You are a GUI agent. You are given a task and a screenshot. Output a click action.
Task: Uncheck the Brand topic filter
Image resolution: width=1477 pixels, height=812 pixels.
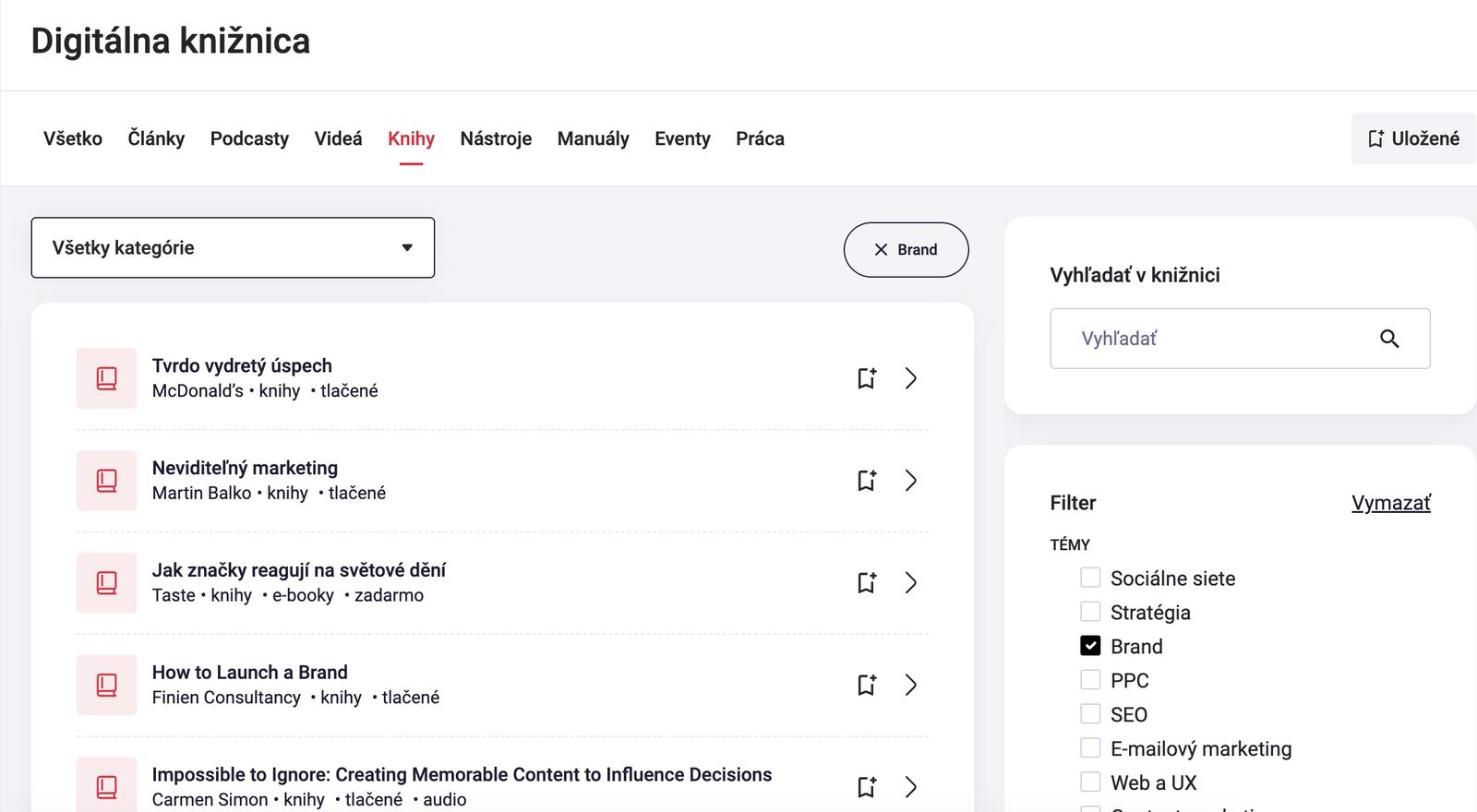tap(1090, 646)
